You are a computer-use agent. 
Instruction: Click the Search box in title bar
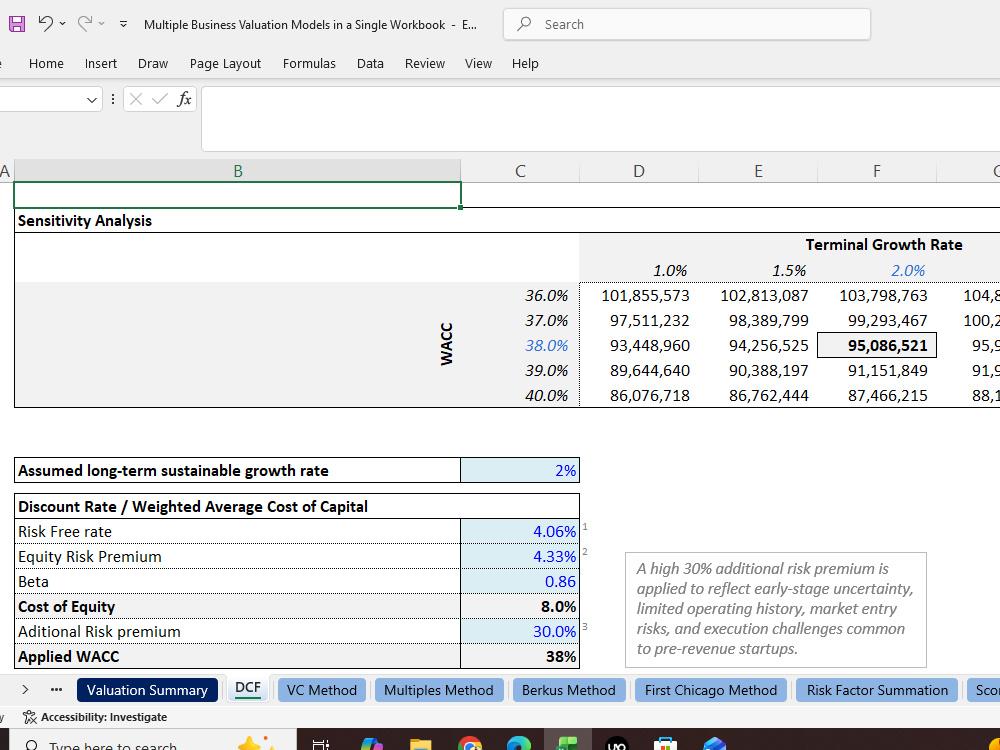(x=687, y=24)
